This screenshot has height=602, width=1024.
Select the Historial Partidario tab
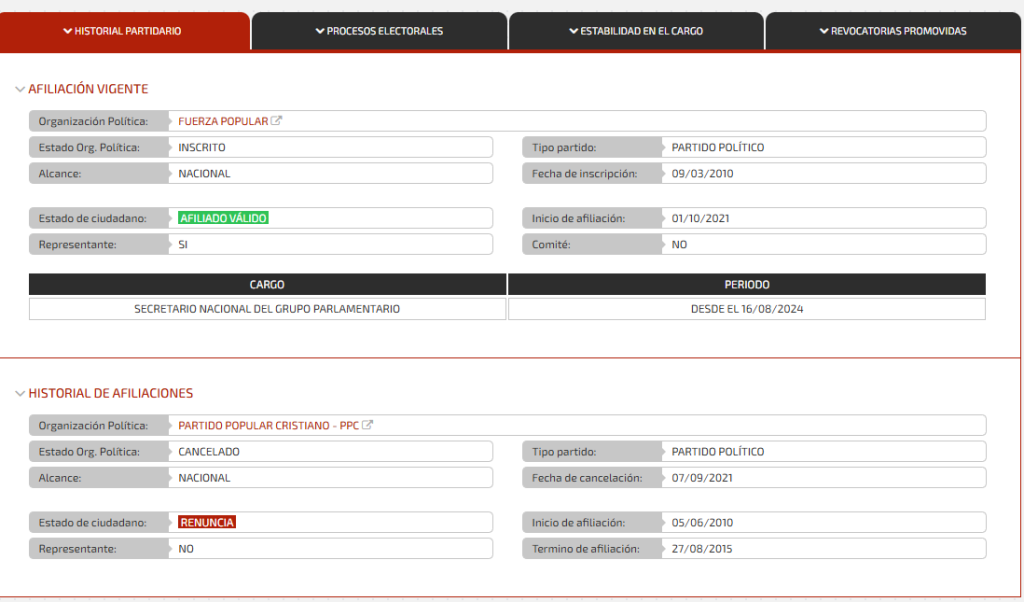(127, 31)
